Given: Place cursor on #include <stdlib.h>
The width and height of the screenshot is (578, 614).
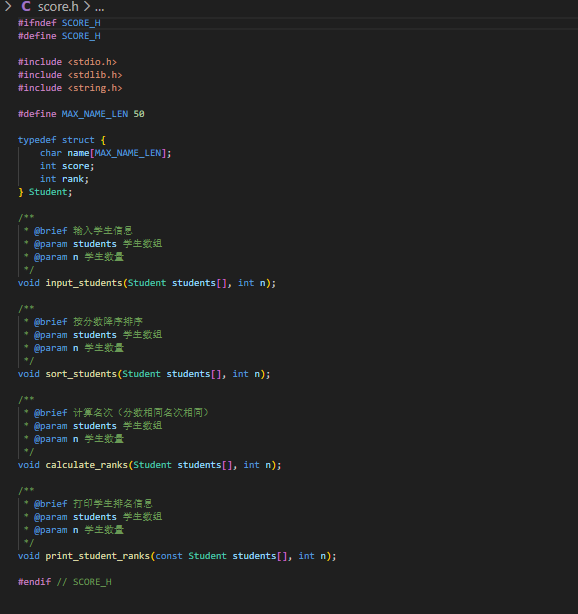Looking at the screenshot, I should [70, 75].
